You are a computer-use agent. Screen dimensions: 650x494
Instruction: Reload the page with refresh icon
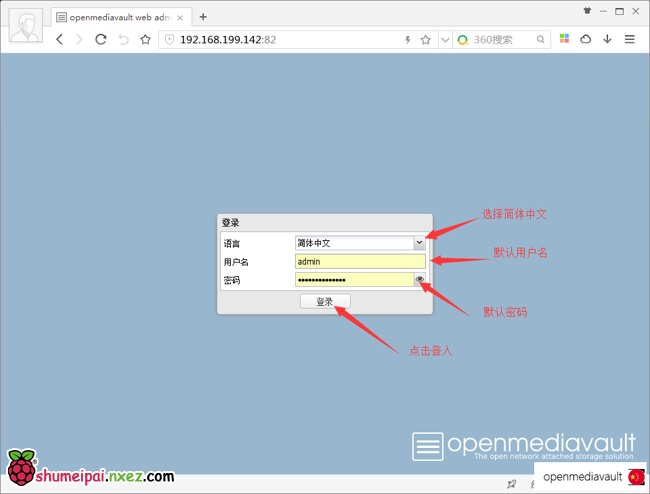coord(101,39)
